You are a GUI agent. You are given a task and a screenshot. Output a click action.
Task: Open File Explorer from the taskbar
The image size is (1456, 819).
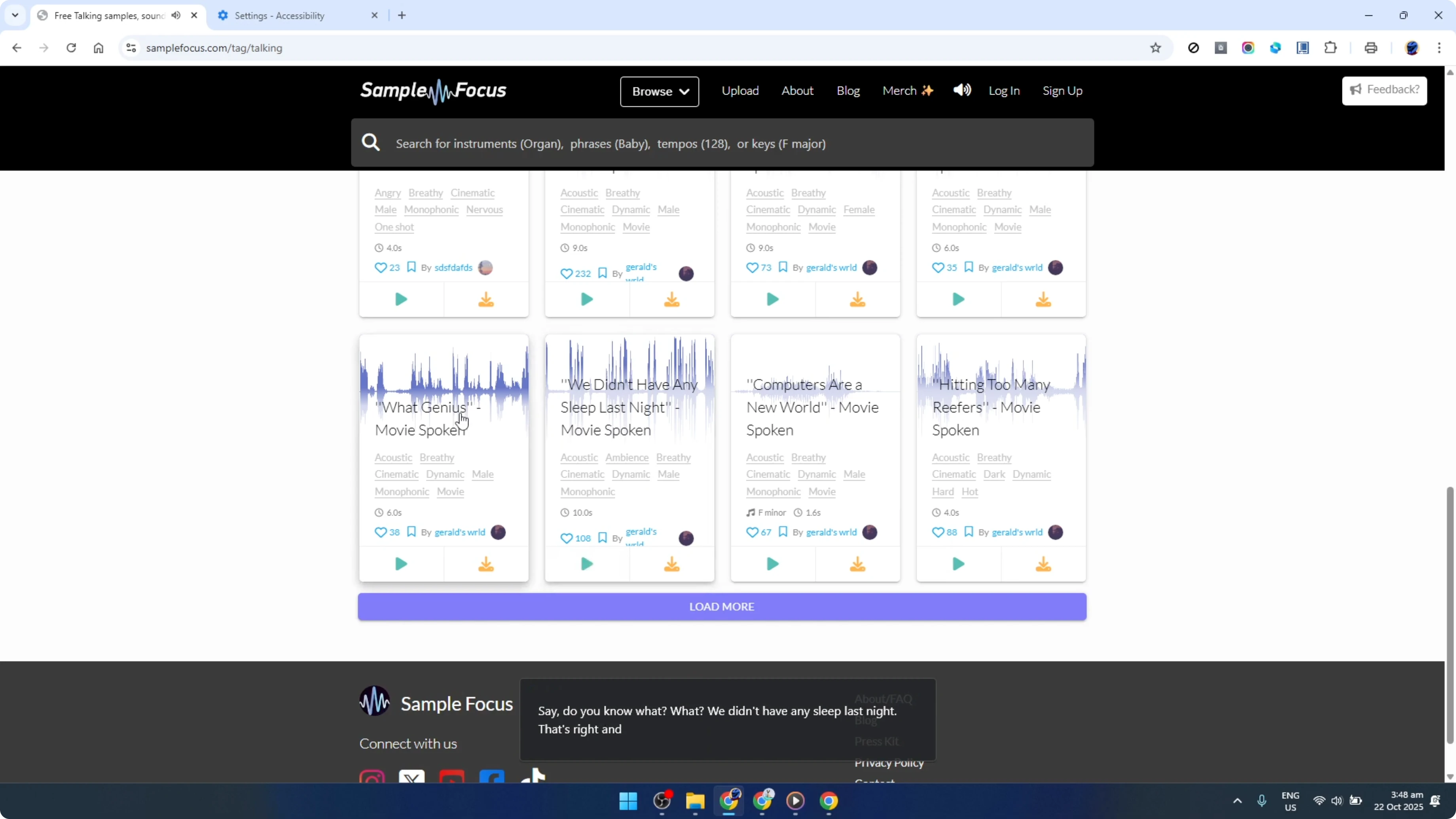pos(695,801)
